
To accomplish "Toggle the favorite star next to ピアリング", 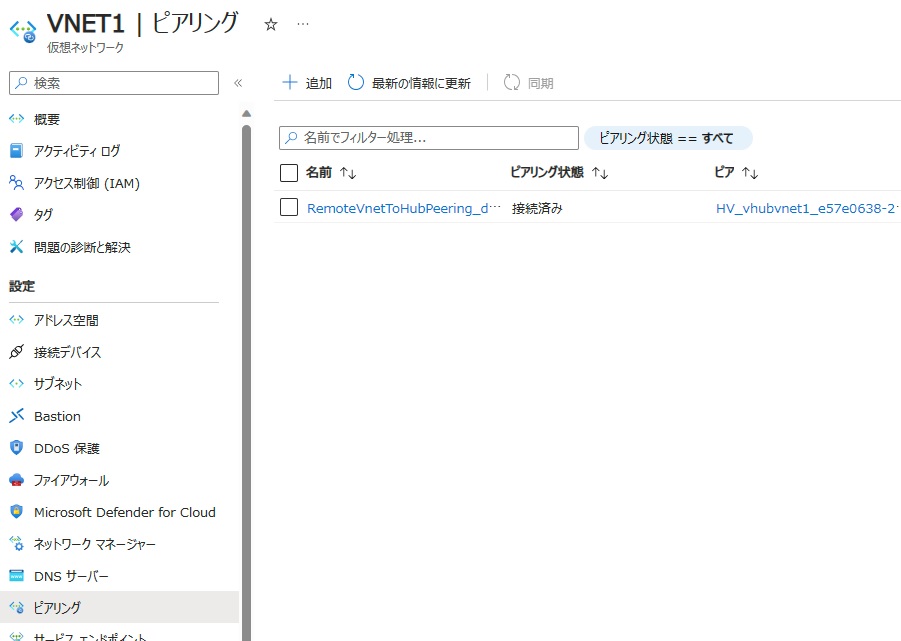I will (270, 23).
